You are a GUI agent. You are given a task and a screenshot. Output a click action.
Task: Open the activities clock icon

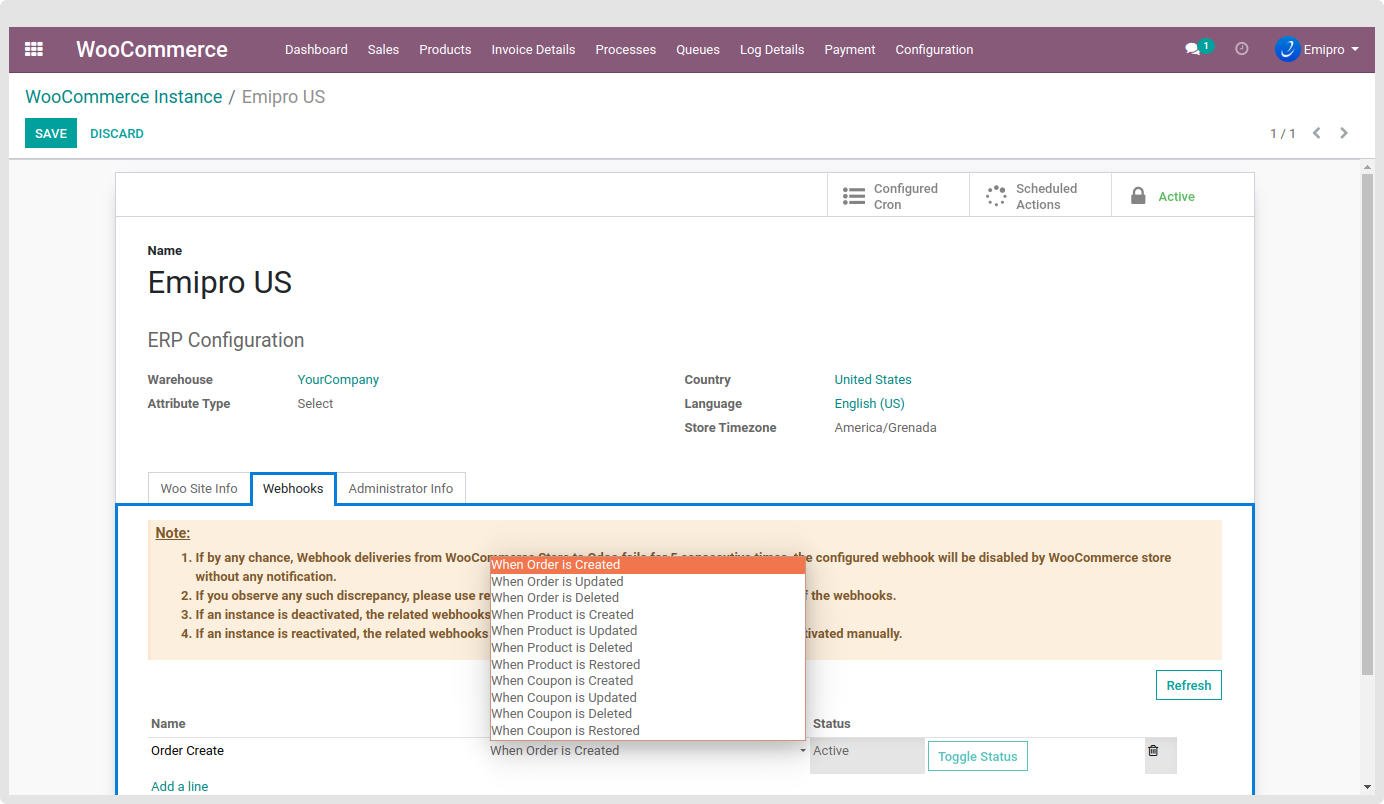click(1242, 49)
